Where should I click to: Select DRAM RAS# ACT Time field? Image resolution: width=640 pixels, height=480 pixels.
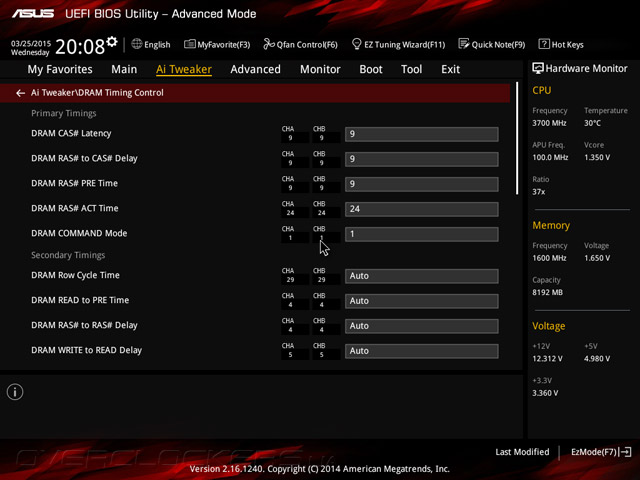click(422, 209)
